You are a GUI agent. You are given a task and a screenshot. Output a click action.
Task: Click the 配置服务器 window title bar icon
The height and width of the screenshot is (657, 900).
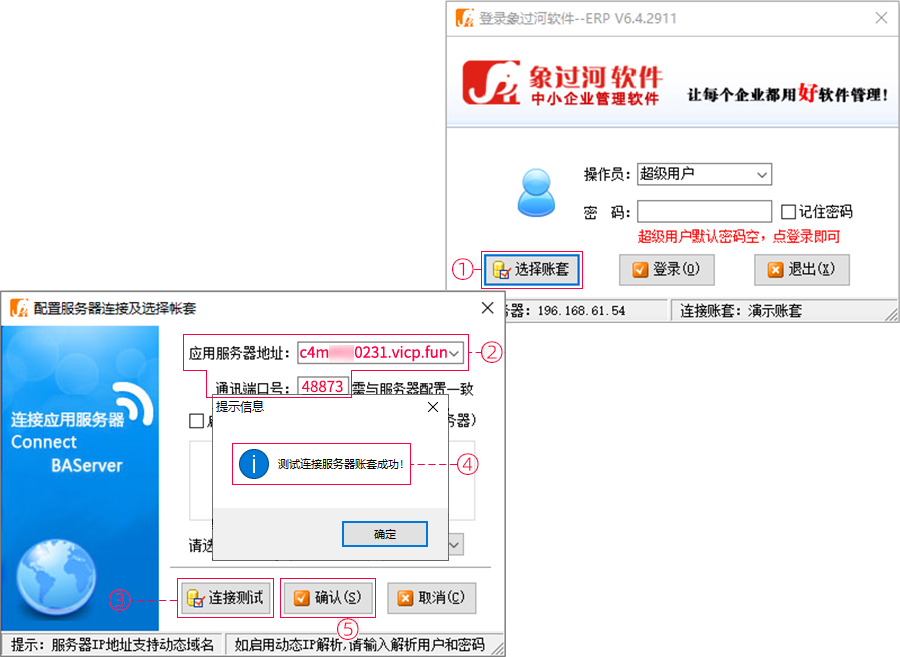pos(19,308)
